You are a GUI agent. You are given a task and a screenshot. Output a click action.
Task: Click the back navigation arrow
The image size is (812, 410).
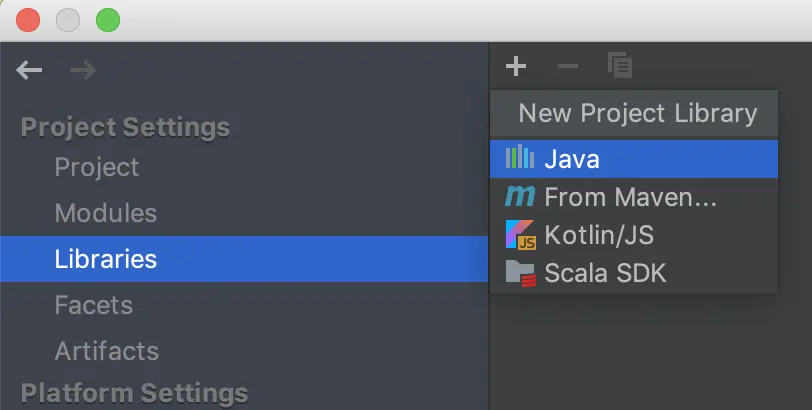click(29, 70)
